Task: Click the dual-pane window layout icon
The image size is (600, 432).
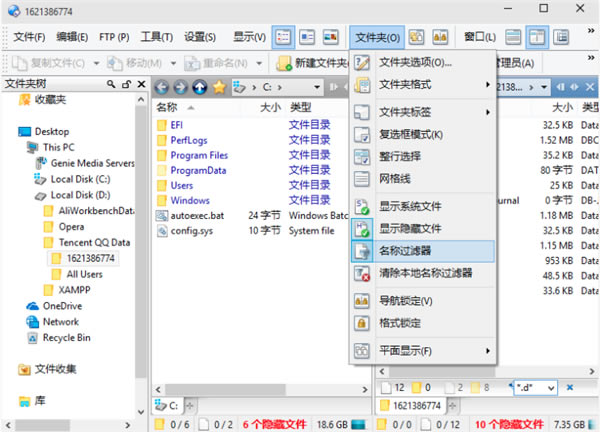Action: 537,38
